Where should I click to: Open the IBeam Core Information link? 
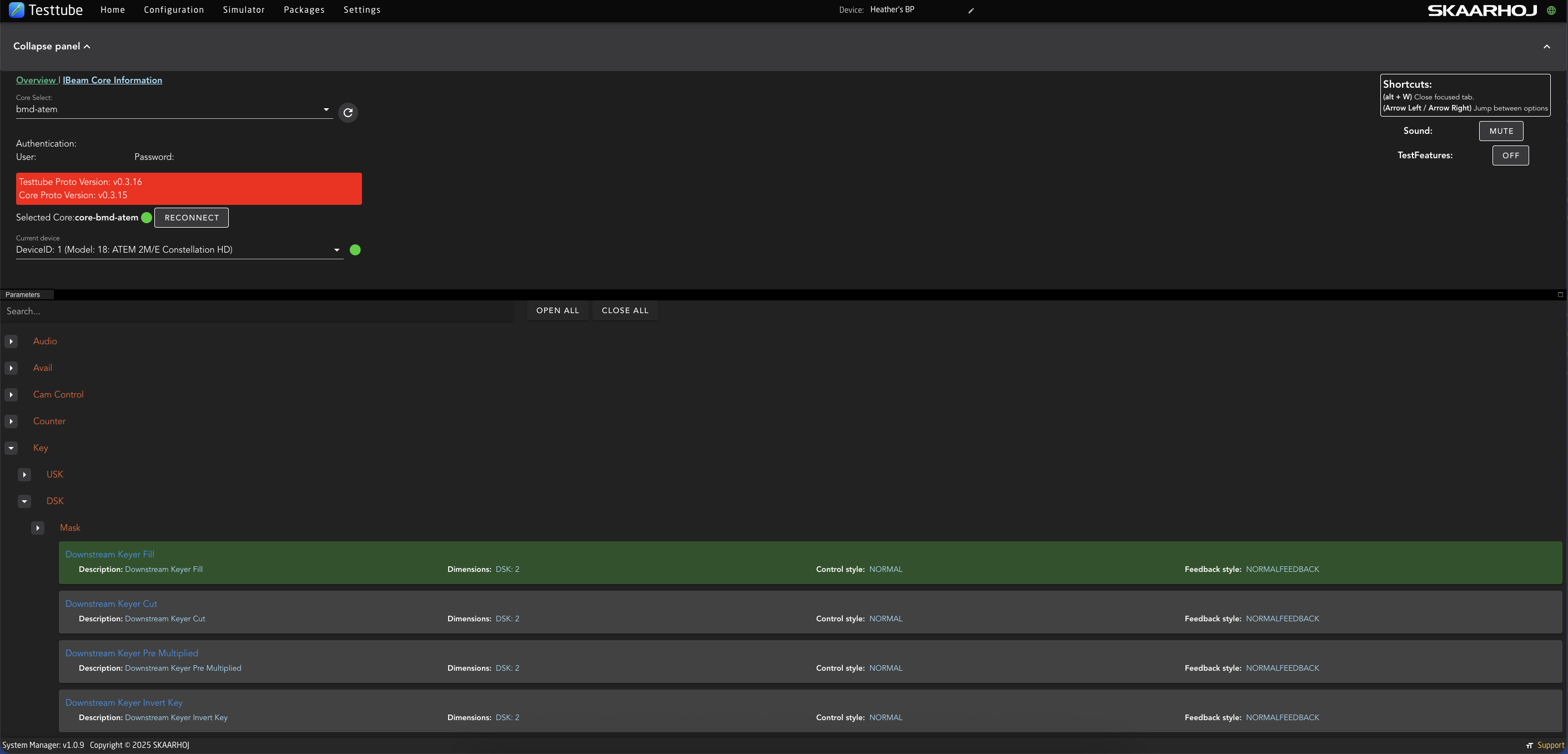coord(112,81)
